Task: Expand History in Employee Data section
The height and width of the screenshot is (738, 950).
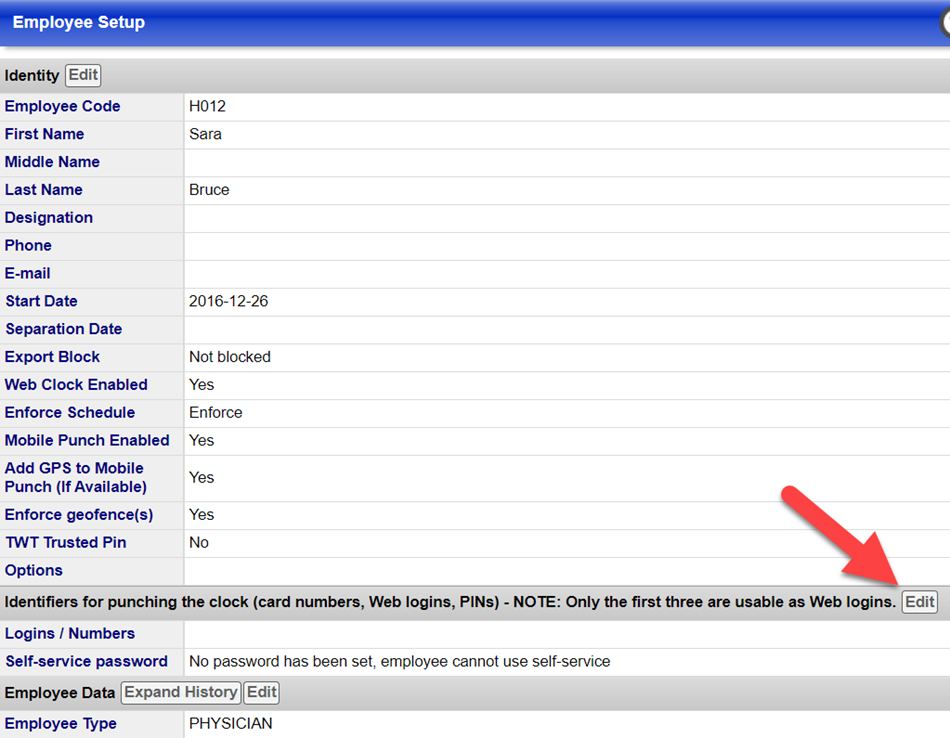Action: 181,693
